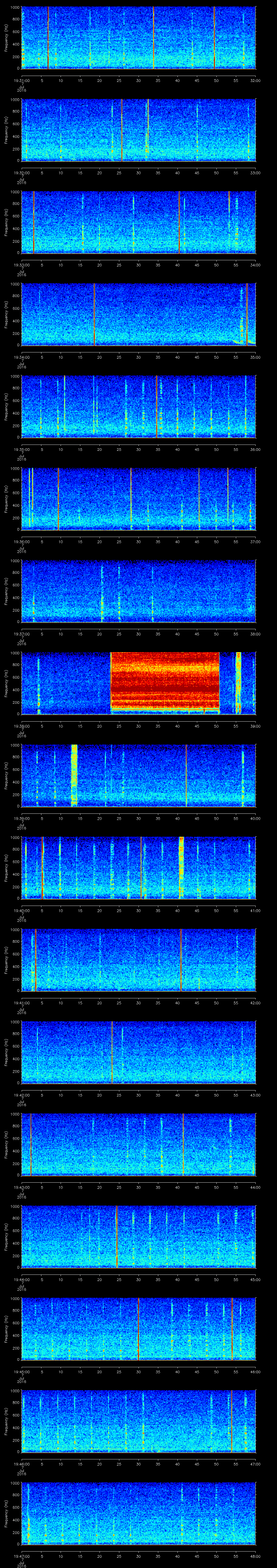Select the spectrogram panel starting at 19:36:00
277x1568 pixels.
coord(138,499)
